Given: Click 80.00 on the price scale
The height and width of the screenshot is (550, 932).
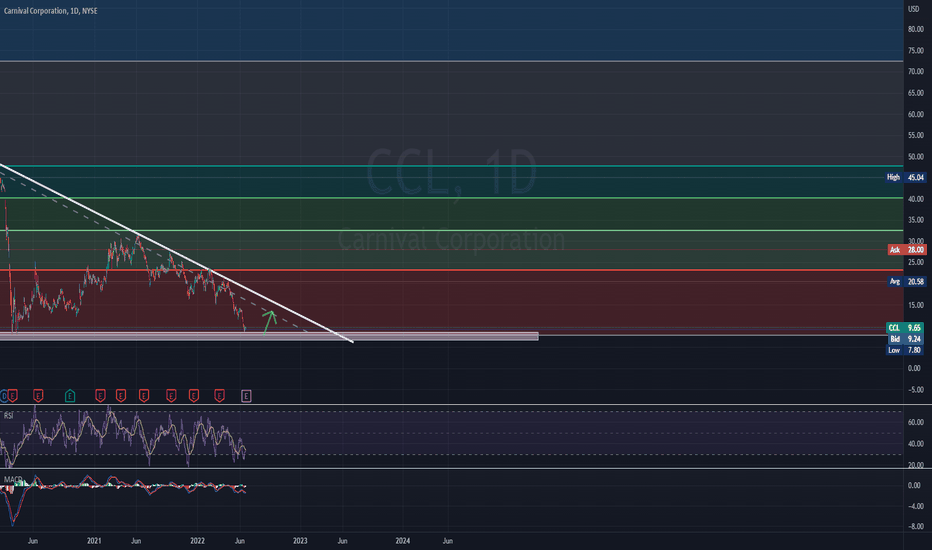Looking at the screenshot, I should [915, 29].
